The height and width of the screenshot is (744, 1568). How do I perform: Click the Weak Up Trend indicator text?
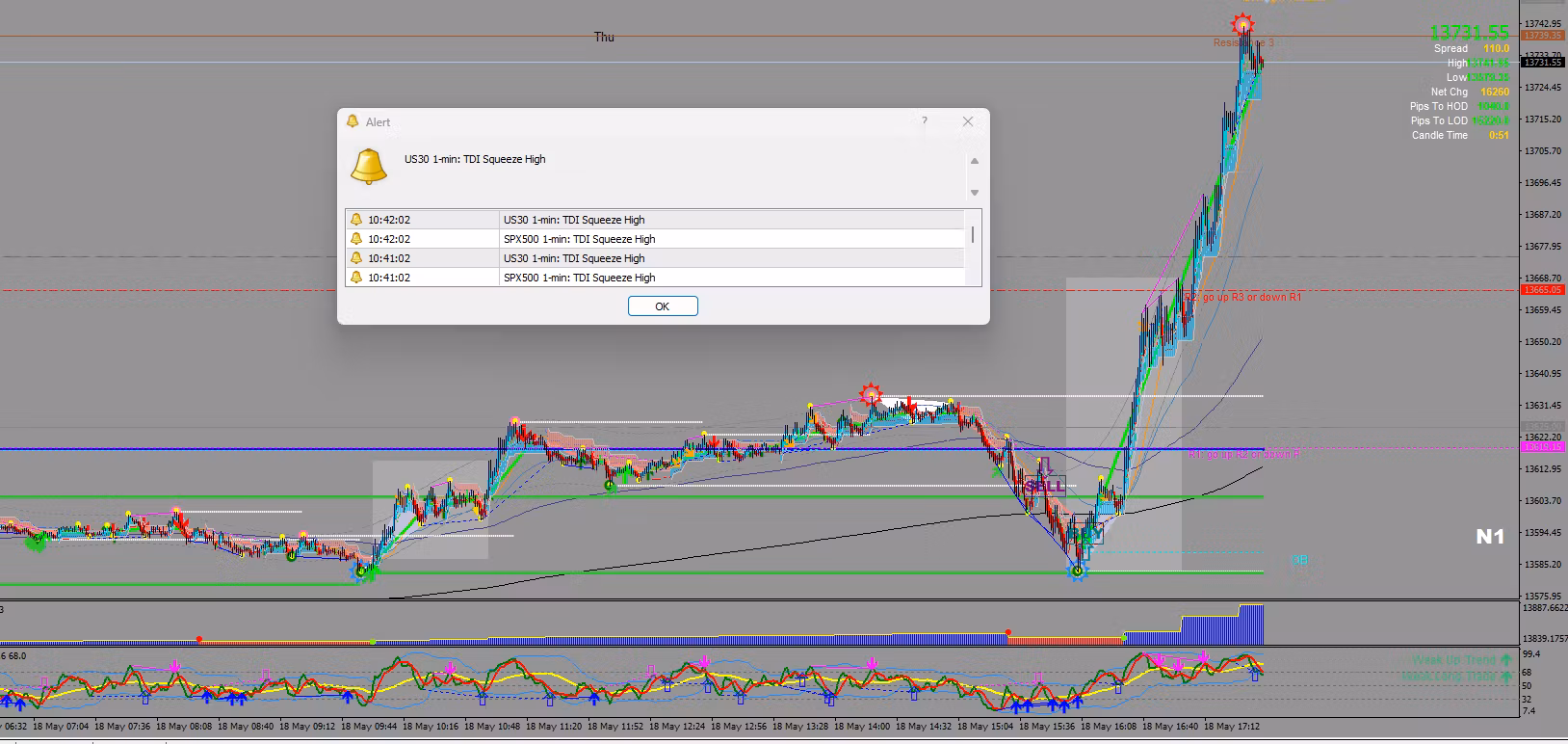[x=1453, y=660]
